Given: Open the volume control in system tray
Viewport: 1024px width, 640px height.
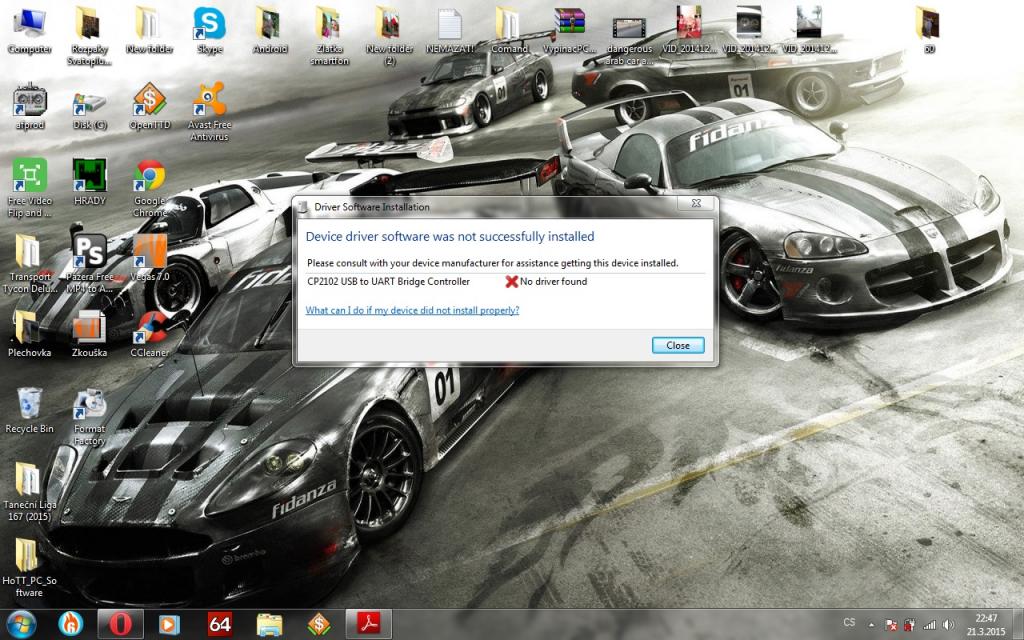Looking at the screenshot, I should coord(948,624).
